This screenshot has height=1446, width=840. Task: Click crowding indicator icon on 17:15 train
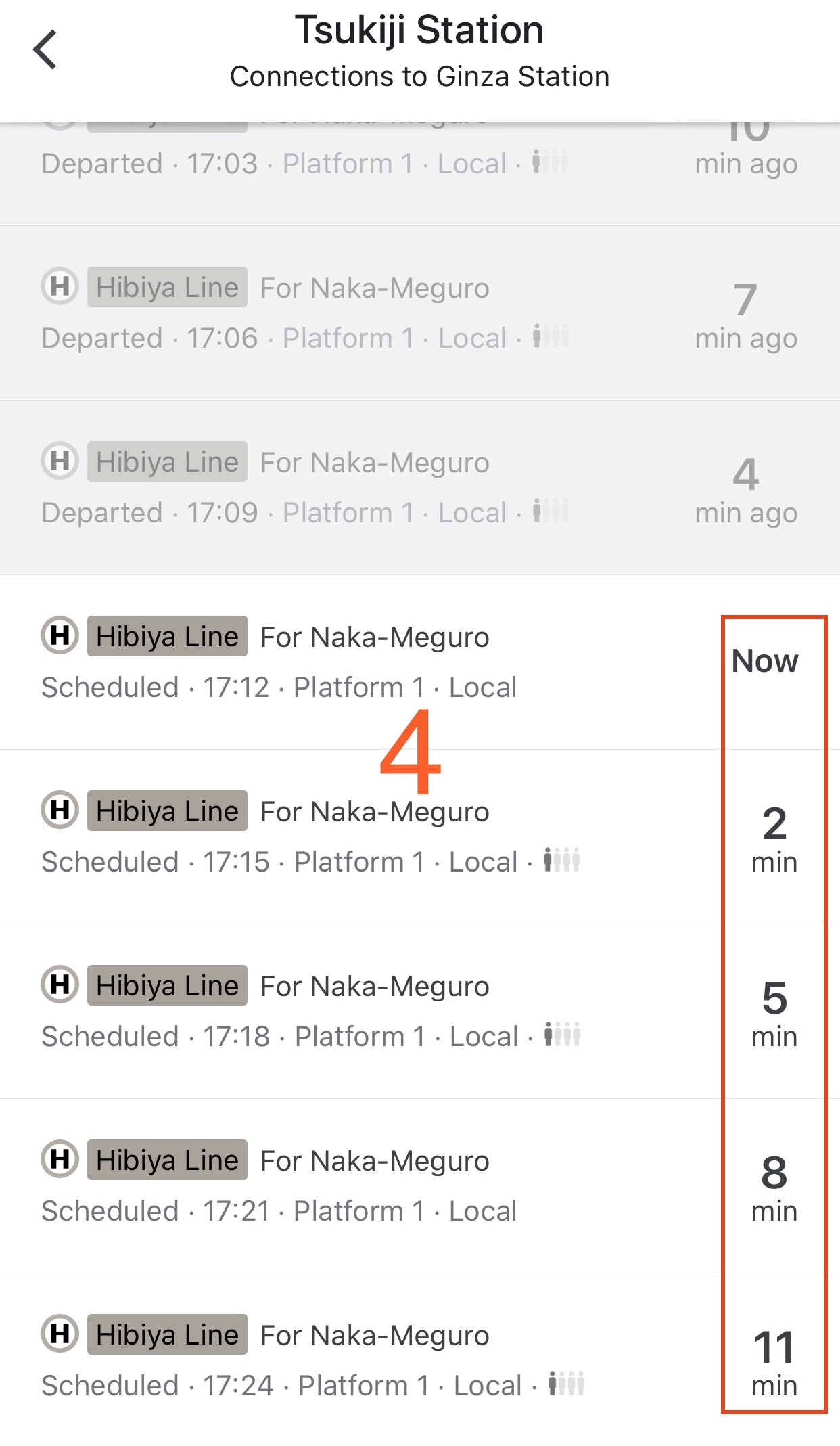click(x=562, y=860)
